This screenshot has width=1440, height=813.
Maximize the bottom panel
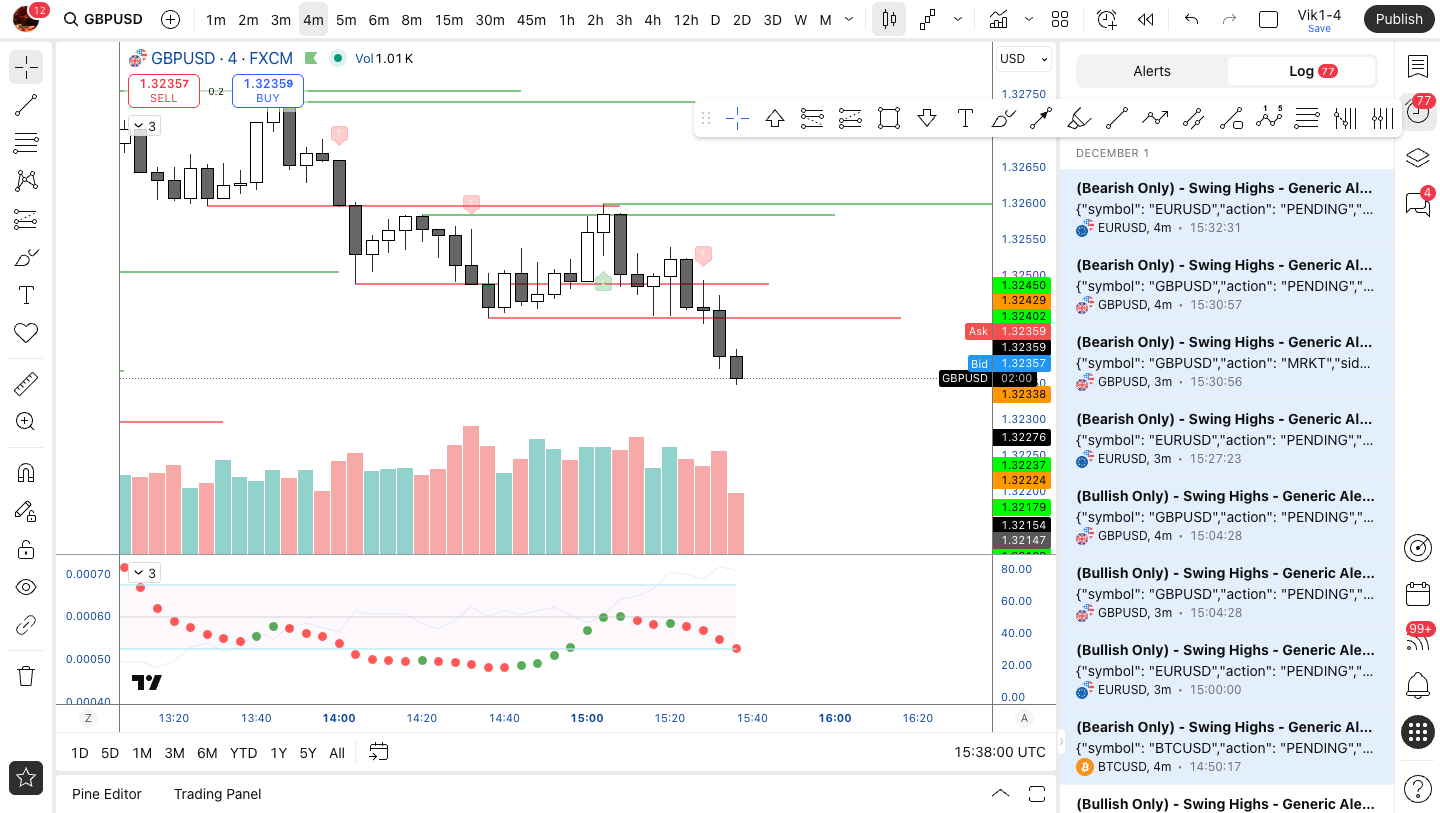point(1037,794)
